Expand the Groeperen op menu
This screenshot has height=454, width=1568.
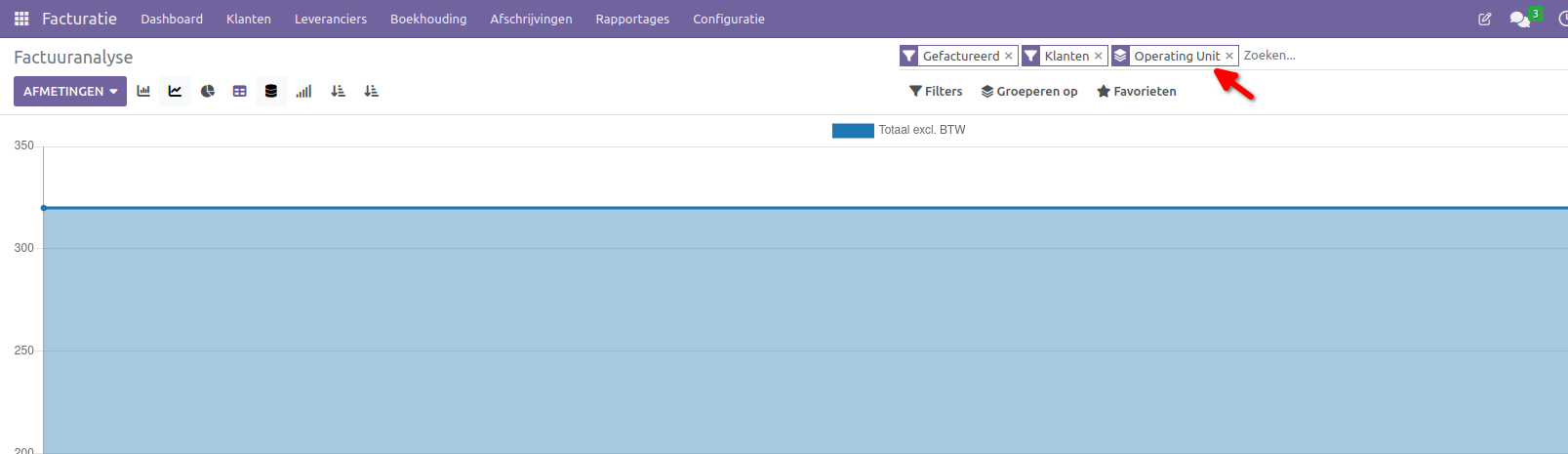coord(1029,91)
